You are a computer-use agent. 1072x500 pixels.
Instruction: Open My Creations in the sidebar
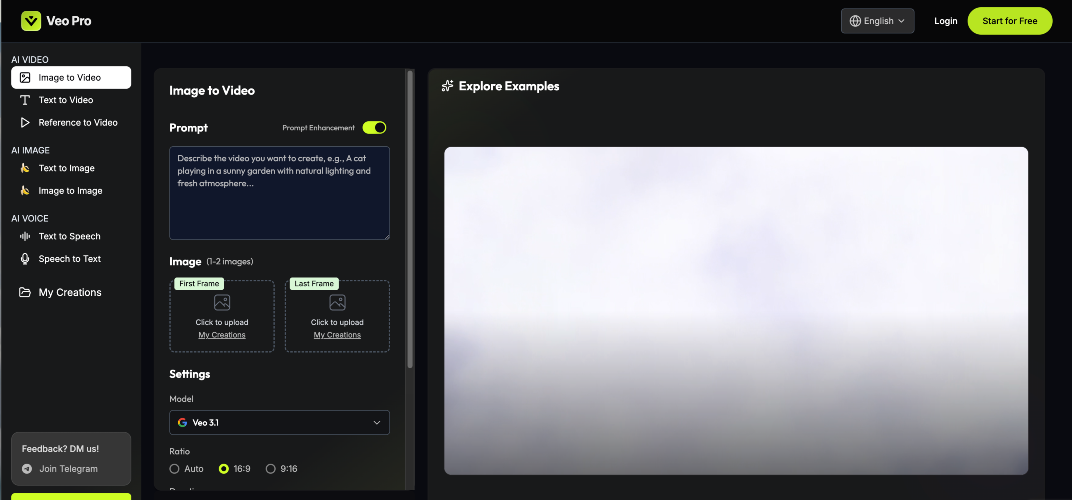point(71,292)
